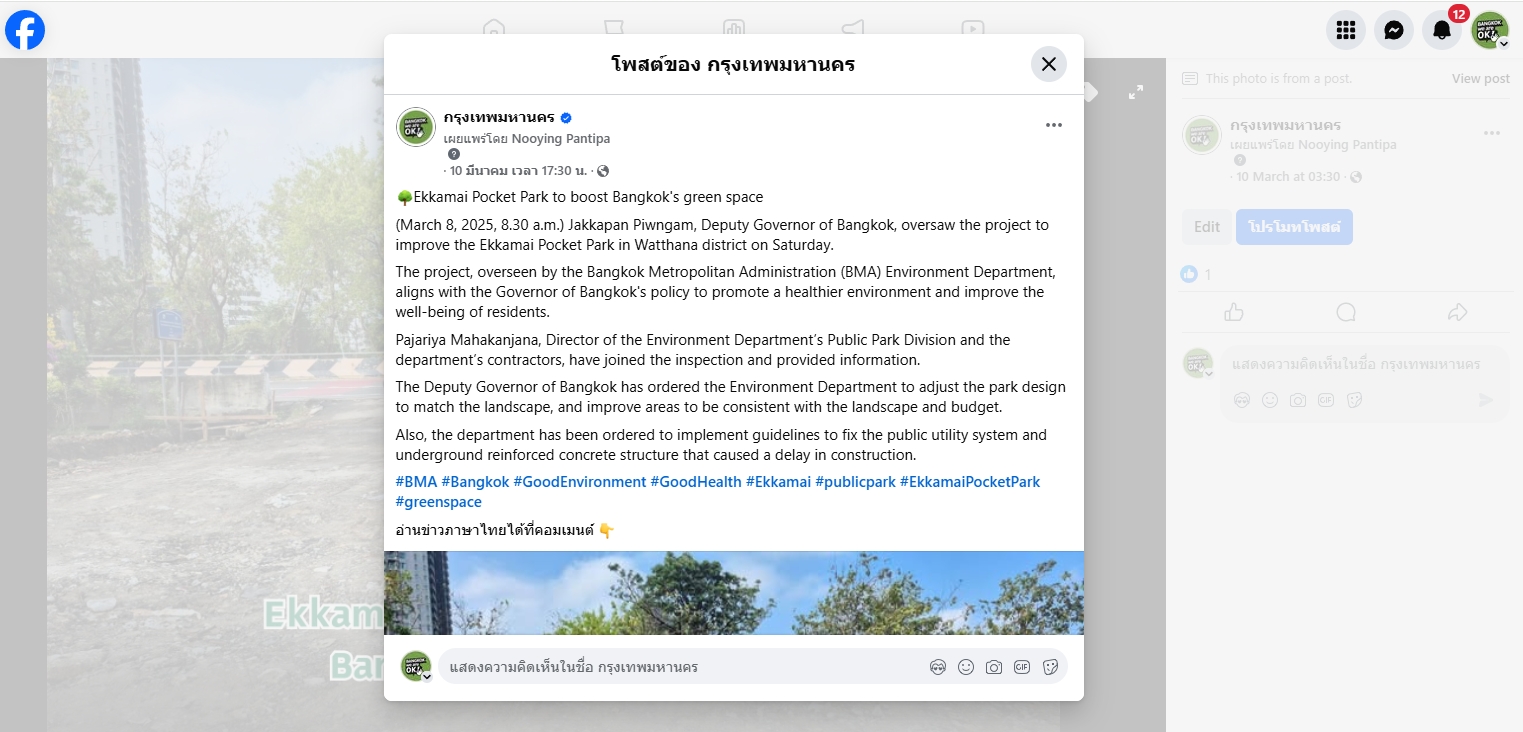The width and height of the screenshot is (1523, 732).
Task: Open the #BMA hashtag
Action: pos(416,482)
